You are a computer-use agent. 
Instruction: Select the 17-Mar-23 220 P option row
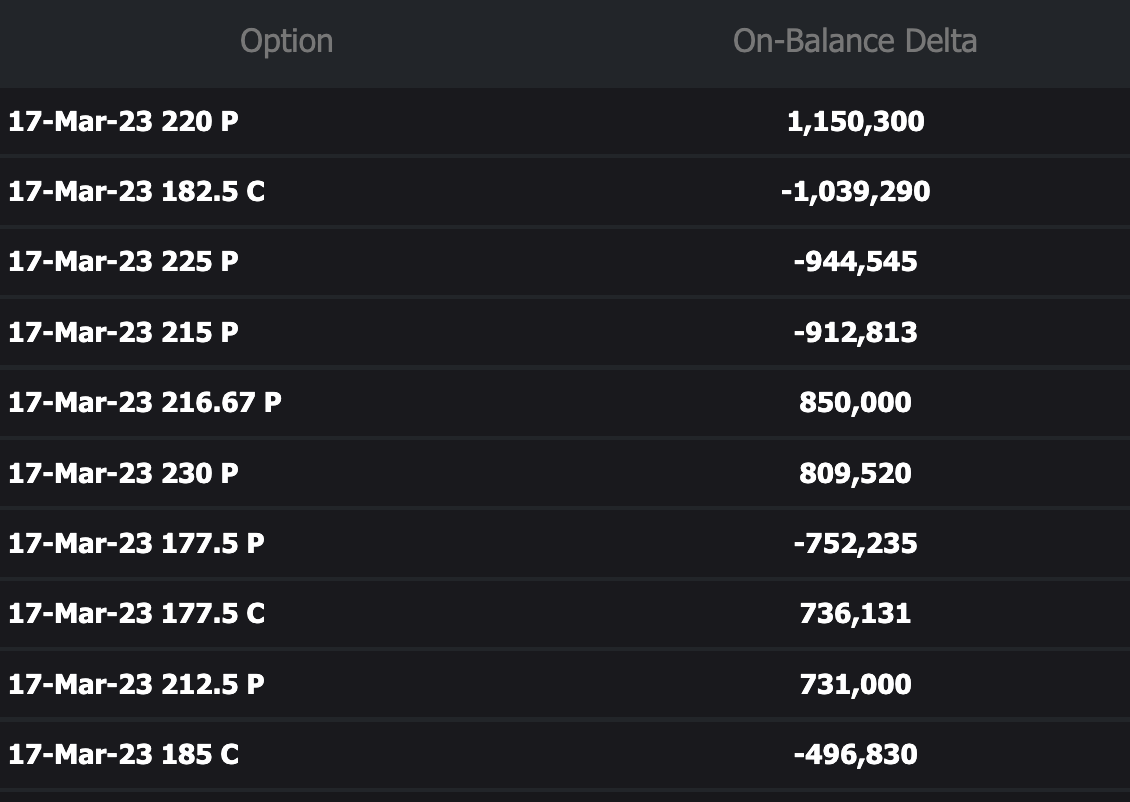coord(124,122)
